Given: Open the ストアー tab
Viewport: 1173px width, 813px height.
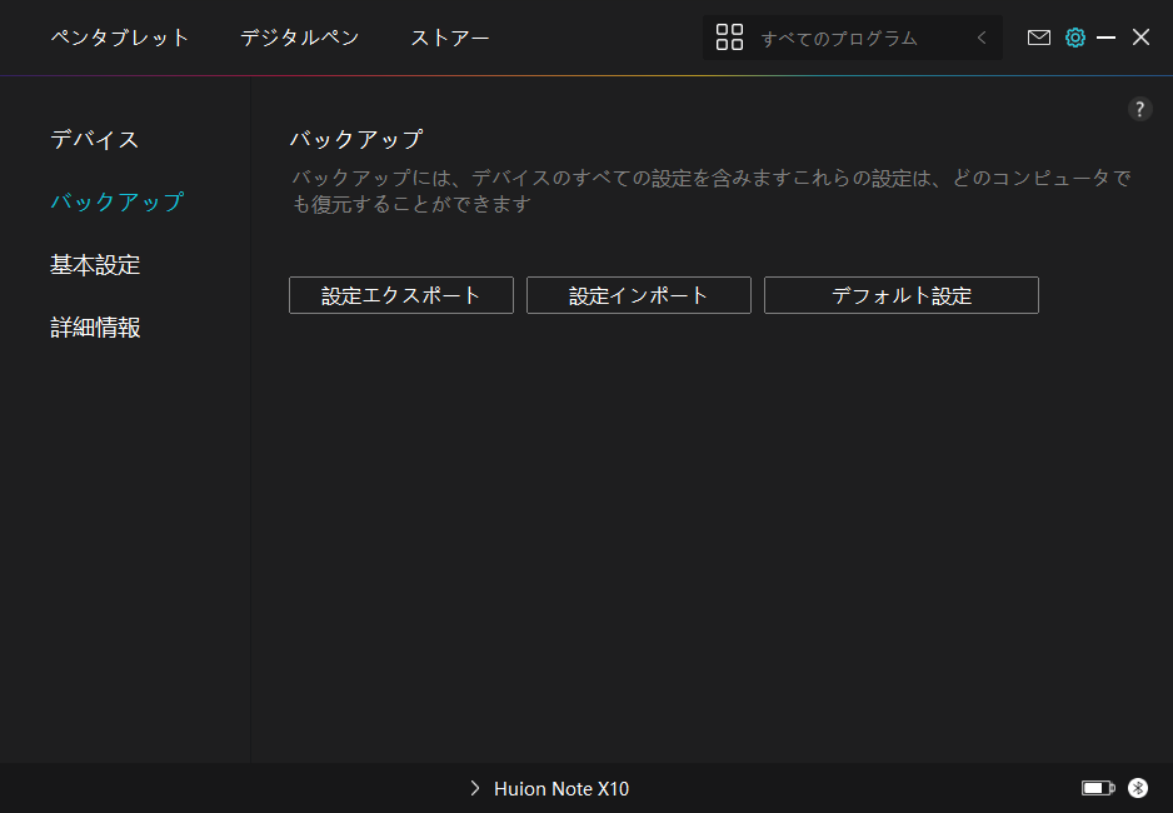Looking at the screenshot, I should (450, 38).
